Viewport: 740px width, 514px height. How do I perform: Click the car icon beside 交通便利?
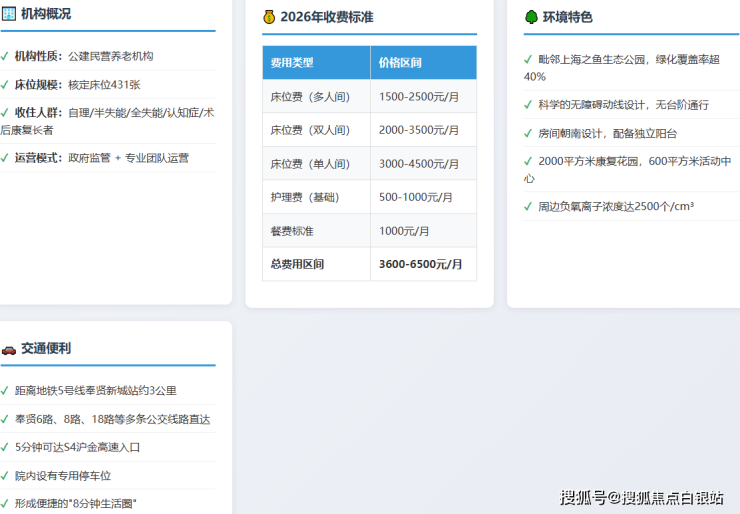click(x=8, y=349)
